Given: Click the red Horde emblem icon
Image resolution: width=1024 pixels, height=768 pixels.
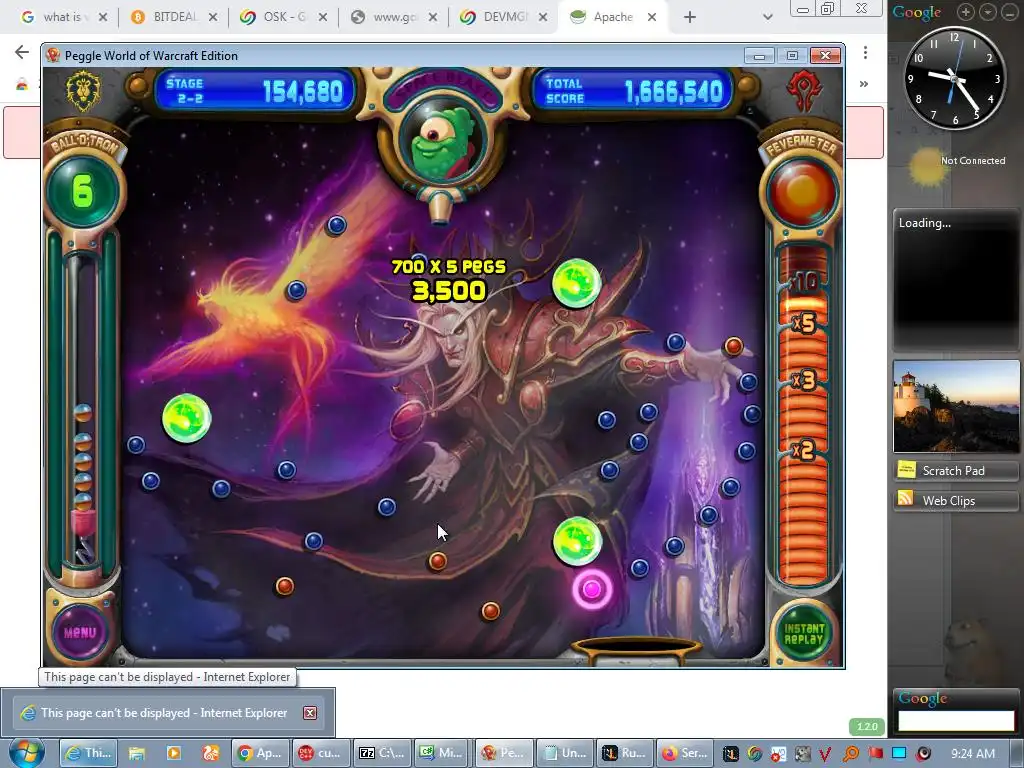Looking at the screenshot, I should 803,91.
